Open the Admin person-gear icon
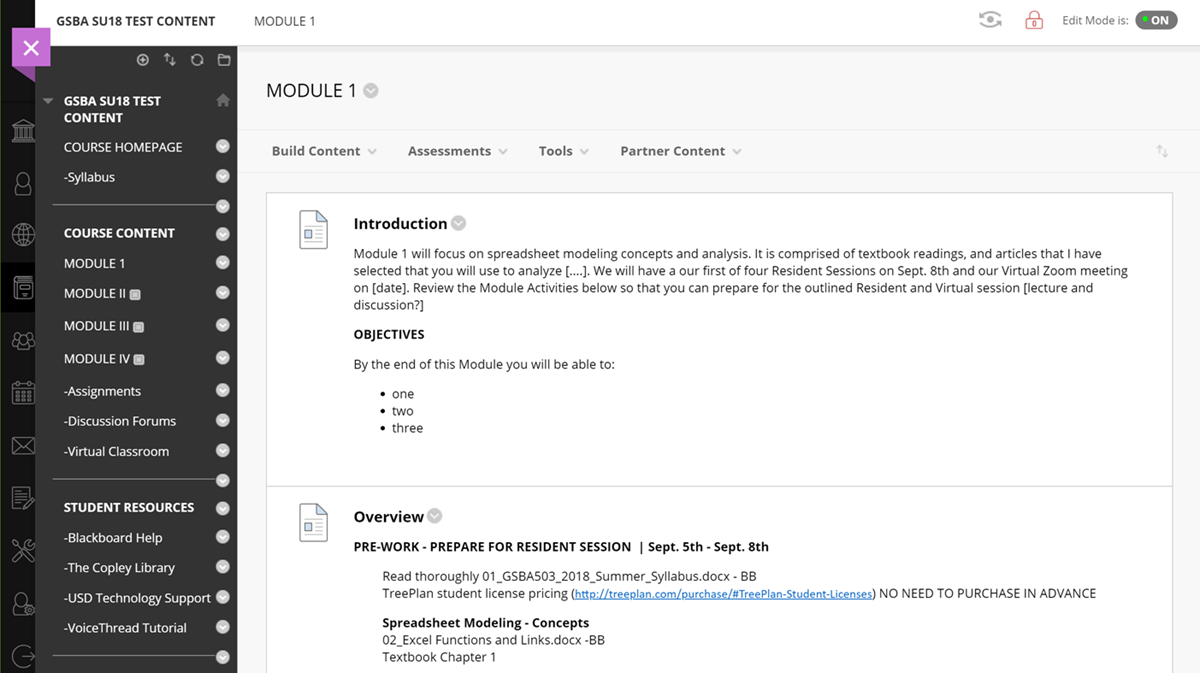This screenshot has width=1200, height=673. tap(22, 604)
